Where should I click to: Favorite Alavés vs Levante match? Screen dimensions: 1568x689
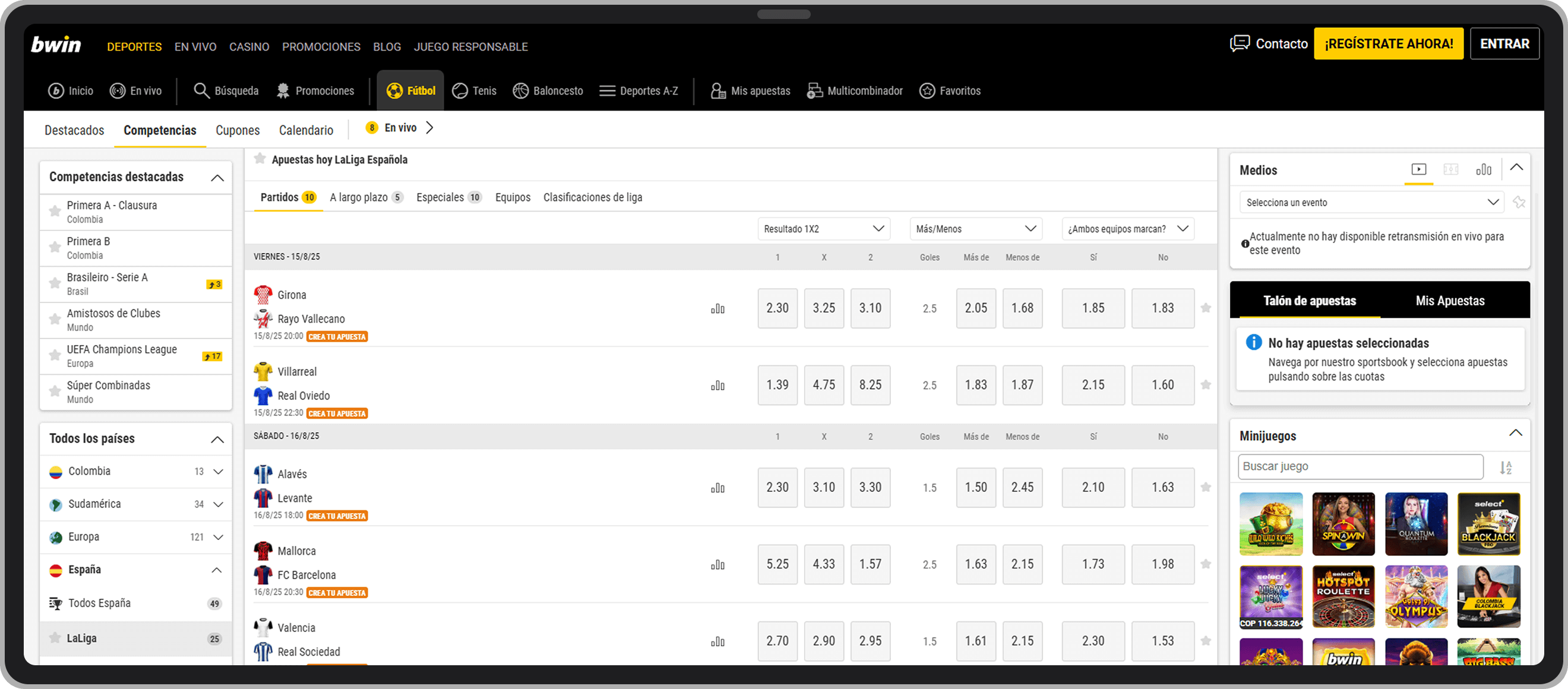[1205, 487]
